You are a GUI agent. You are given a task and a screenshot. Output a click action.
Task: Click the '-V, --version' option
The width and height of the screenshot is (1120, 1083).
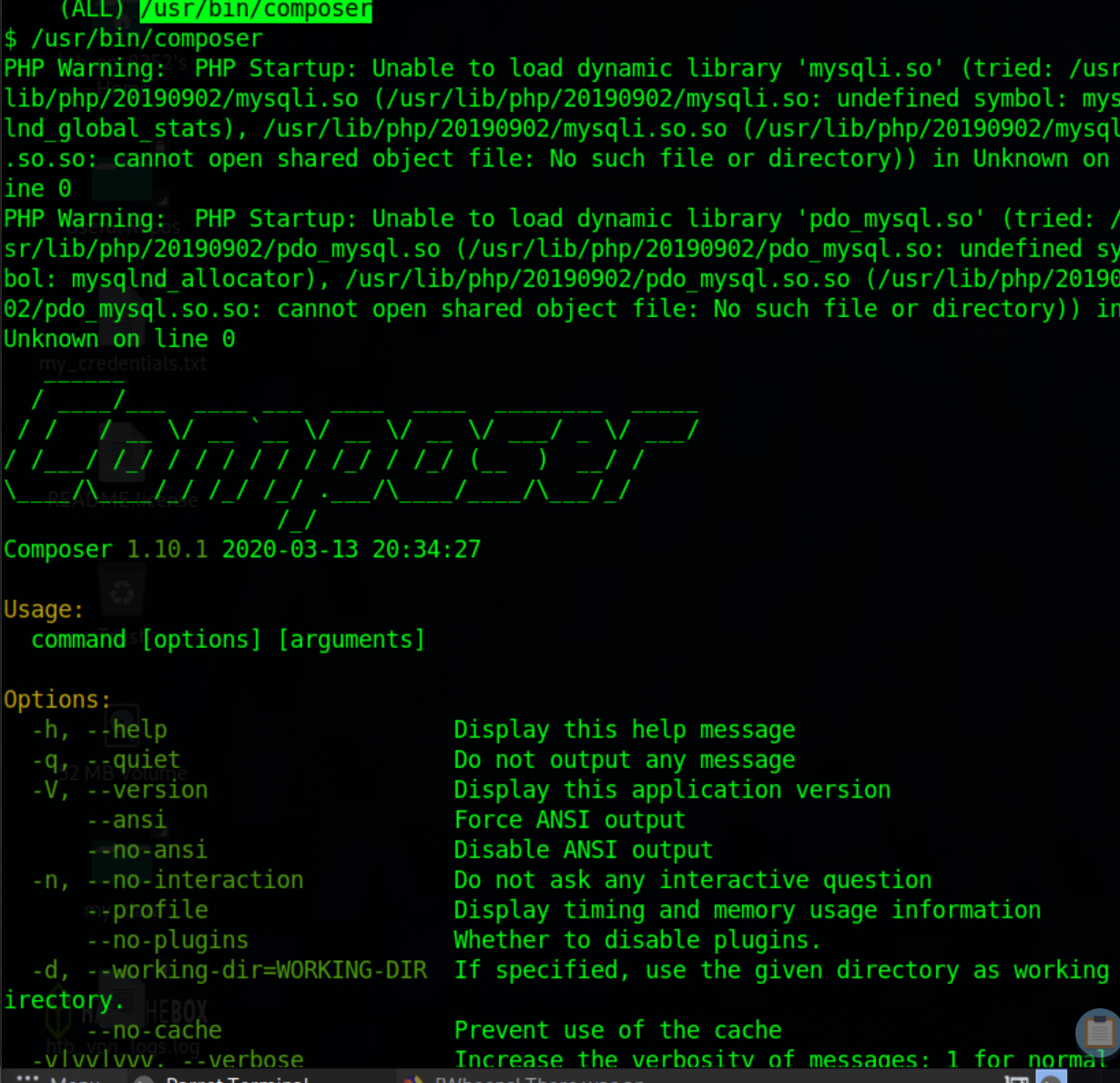click(119, 790)
